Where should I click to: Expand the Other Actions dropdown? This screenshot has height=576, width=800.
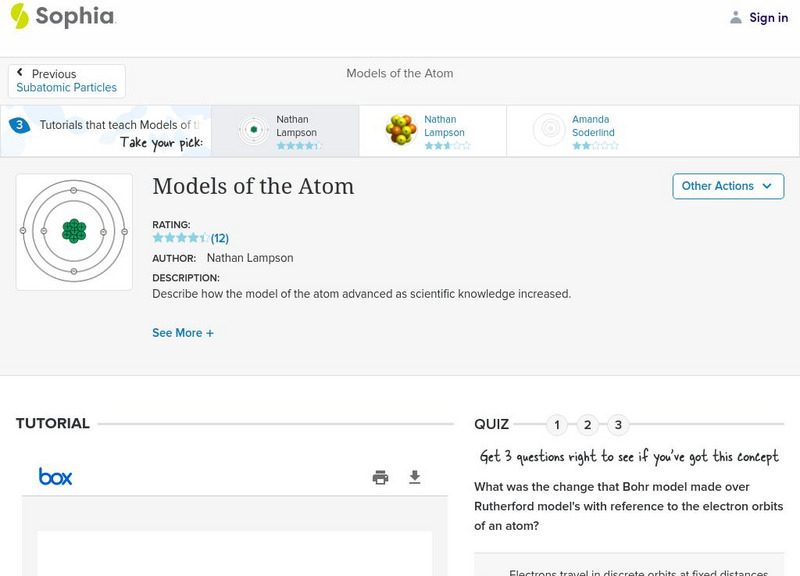click(727, 186)
